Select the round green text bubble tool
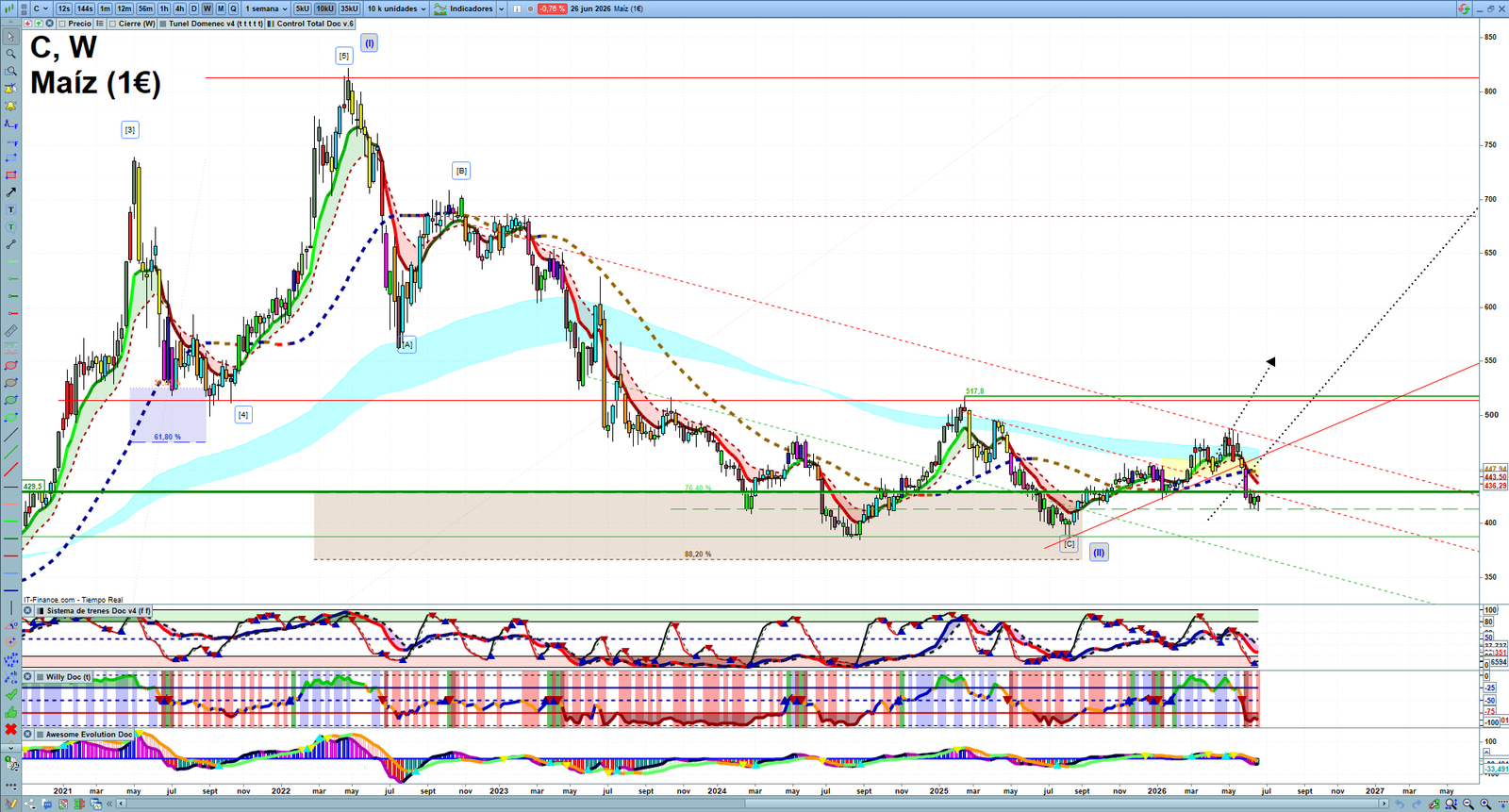Screen dimensions: 1509x812 point(10,227)
